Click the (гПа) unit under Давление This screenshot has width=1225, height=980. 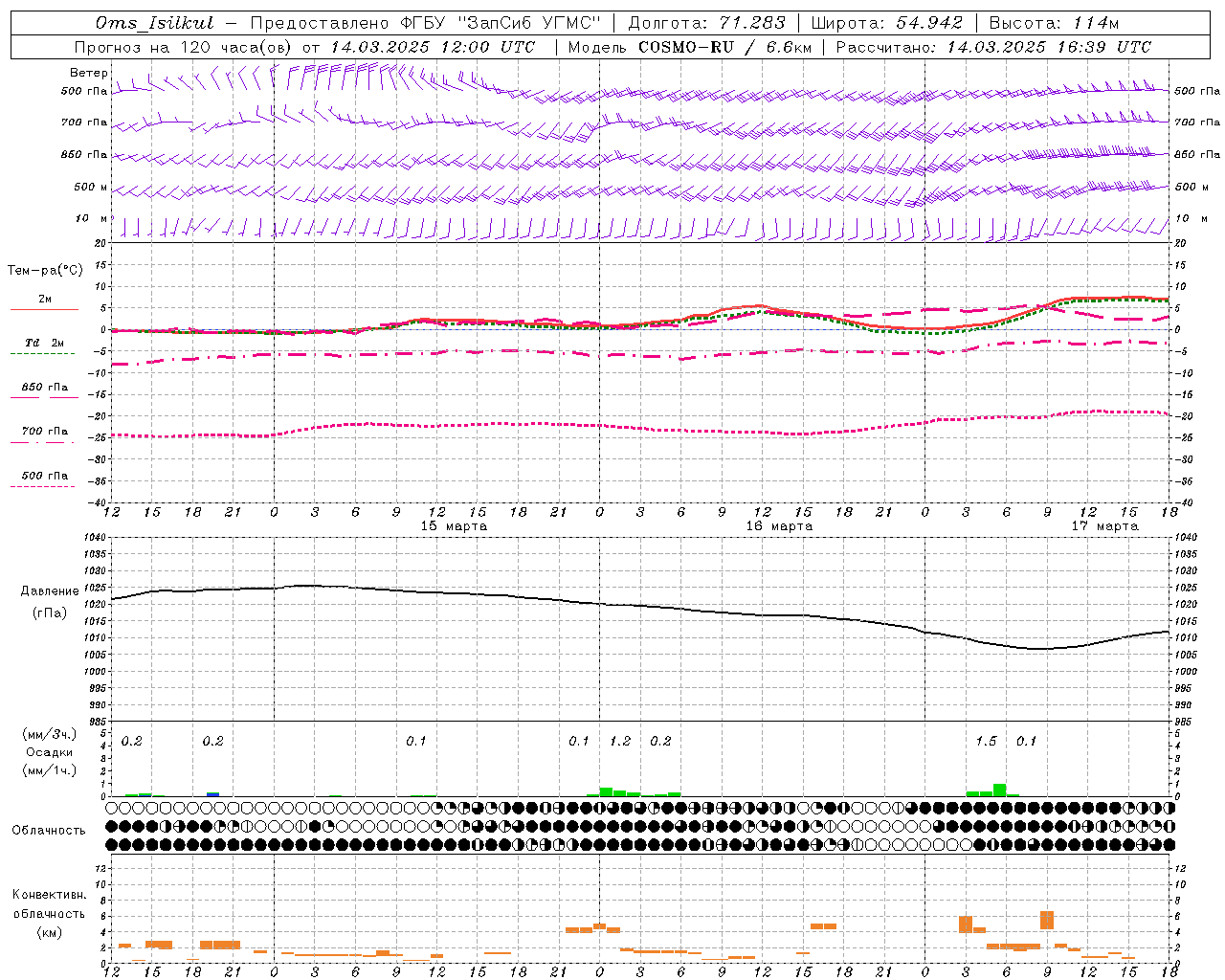point(49,612)
